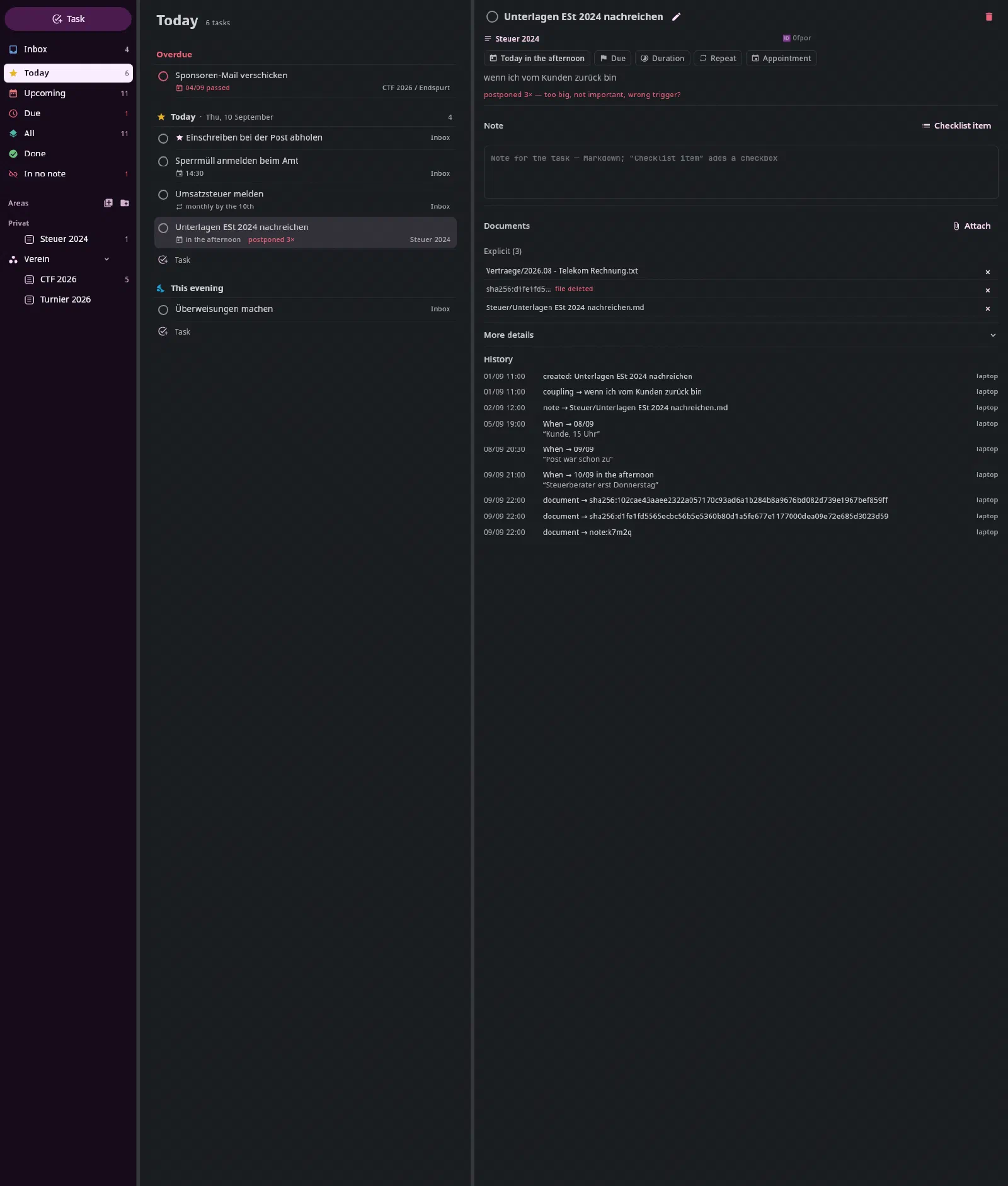Remove Steuer/Unterlagen ESt 2024 nachreichen.md document
1008x1186 pixels.
pos(987,309)
